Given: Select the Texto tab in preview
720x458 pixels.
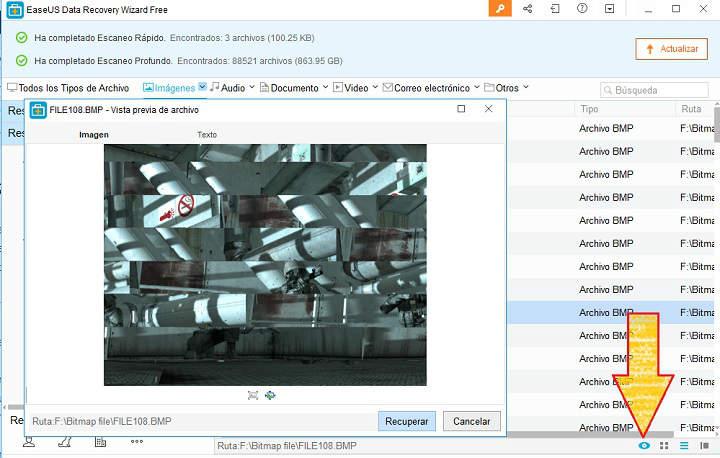Looking at the screenshot, I should click(207, 134).
